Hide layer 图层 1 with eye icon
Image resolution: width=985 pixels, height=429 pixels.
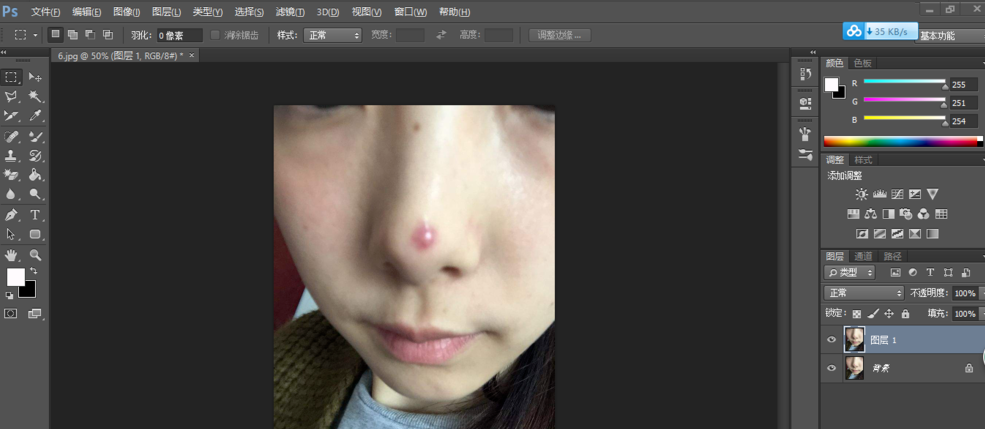tap(831, 340)
